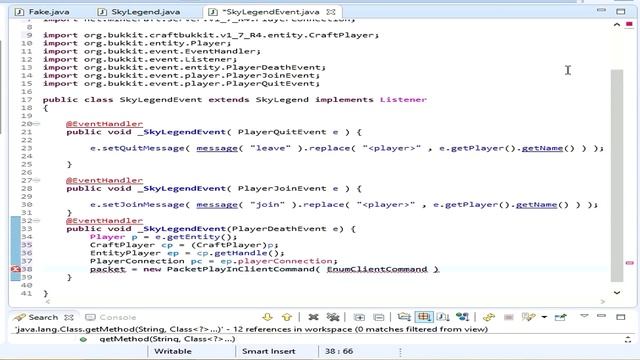Close the Search view tab
The height and width of the screenshot is (360, 640).
coord(69,317)
